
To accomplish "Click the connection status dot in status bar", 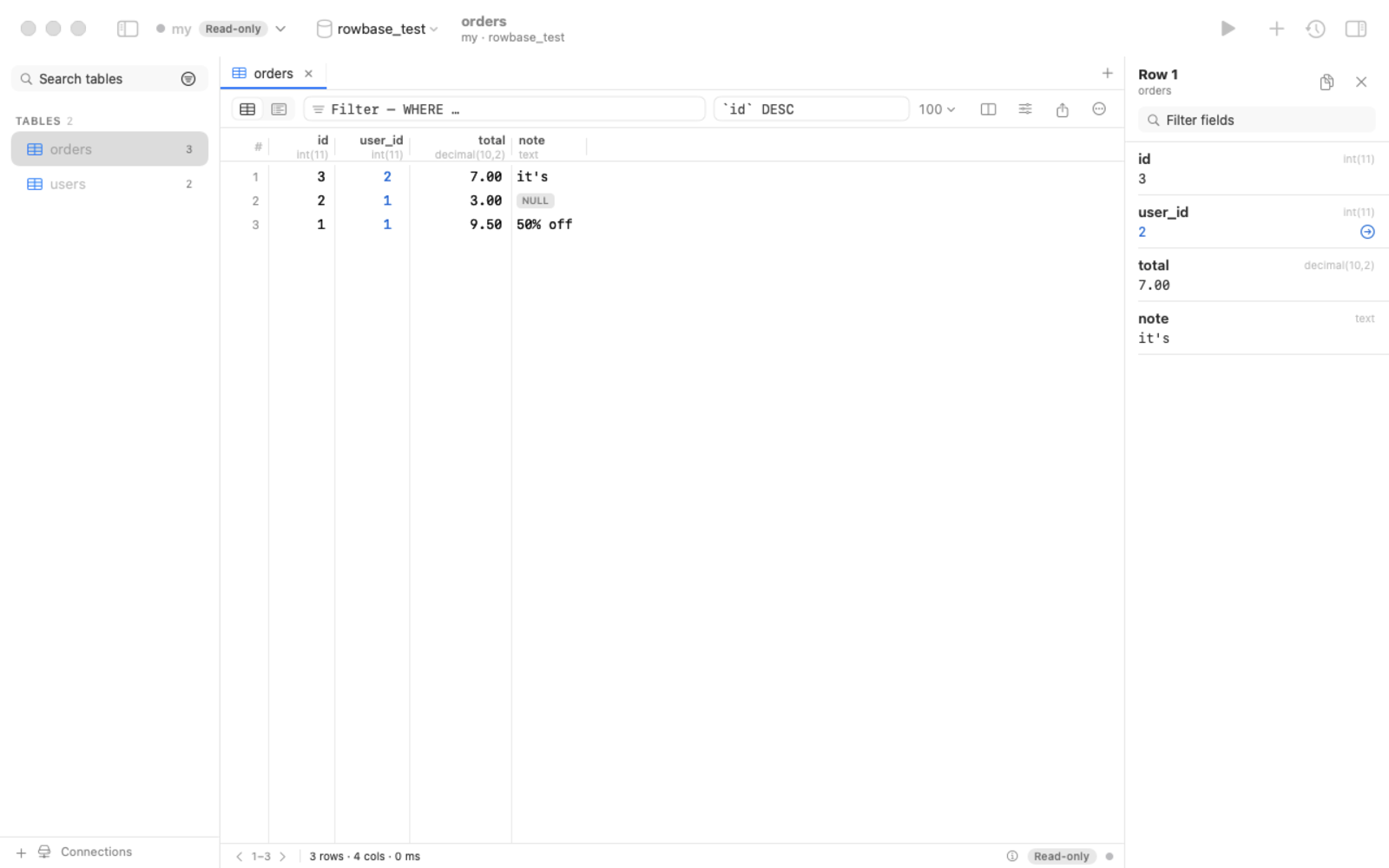I will coord(1109,856).
